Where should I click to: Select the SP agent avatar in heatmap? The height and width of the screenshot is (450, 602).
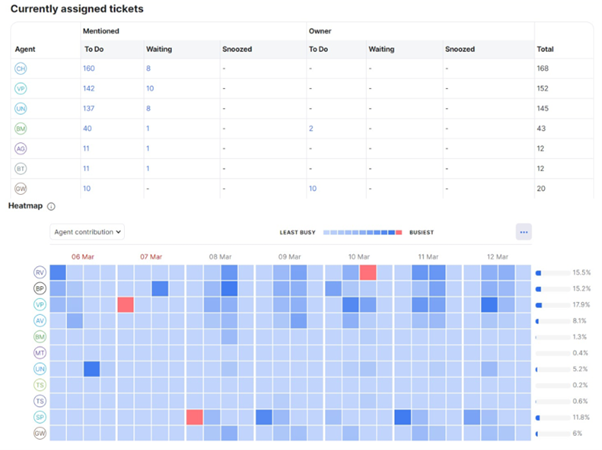coord(40,417)
